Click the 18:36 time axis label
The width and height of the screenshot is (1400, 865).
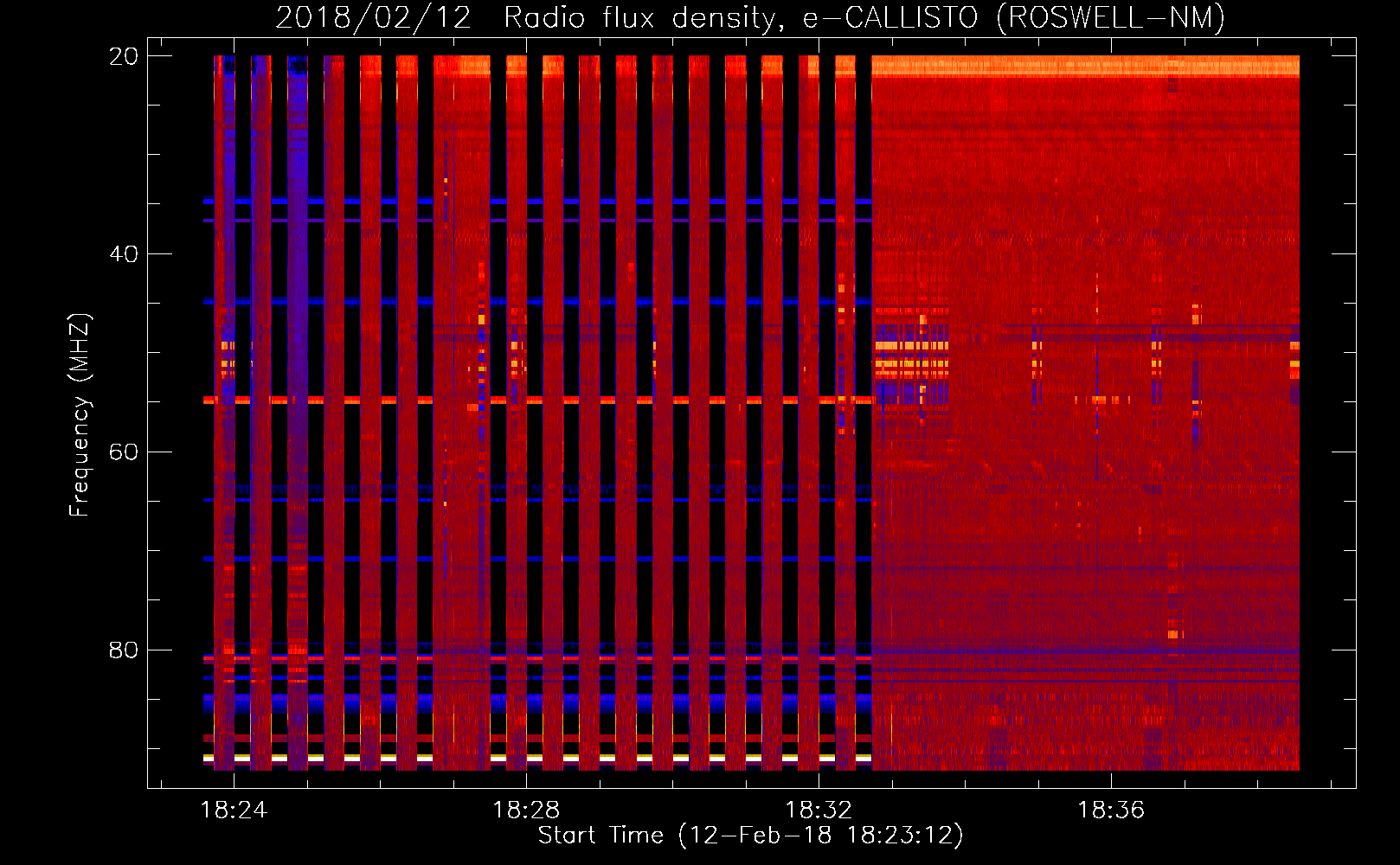1110,811
